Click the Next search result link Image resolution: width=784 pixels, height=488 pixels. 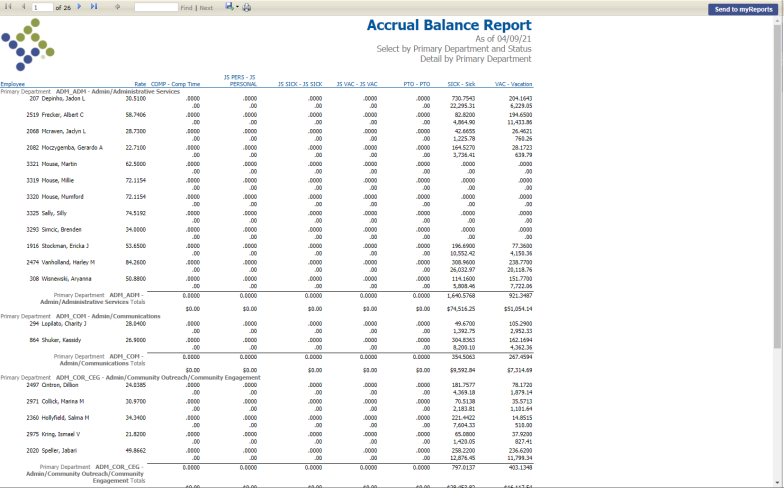click(206, 8)
